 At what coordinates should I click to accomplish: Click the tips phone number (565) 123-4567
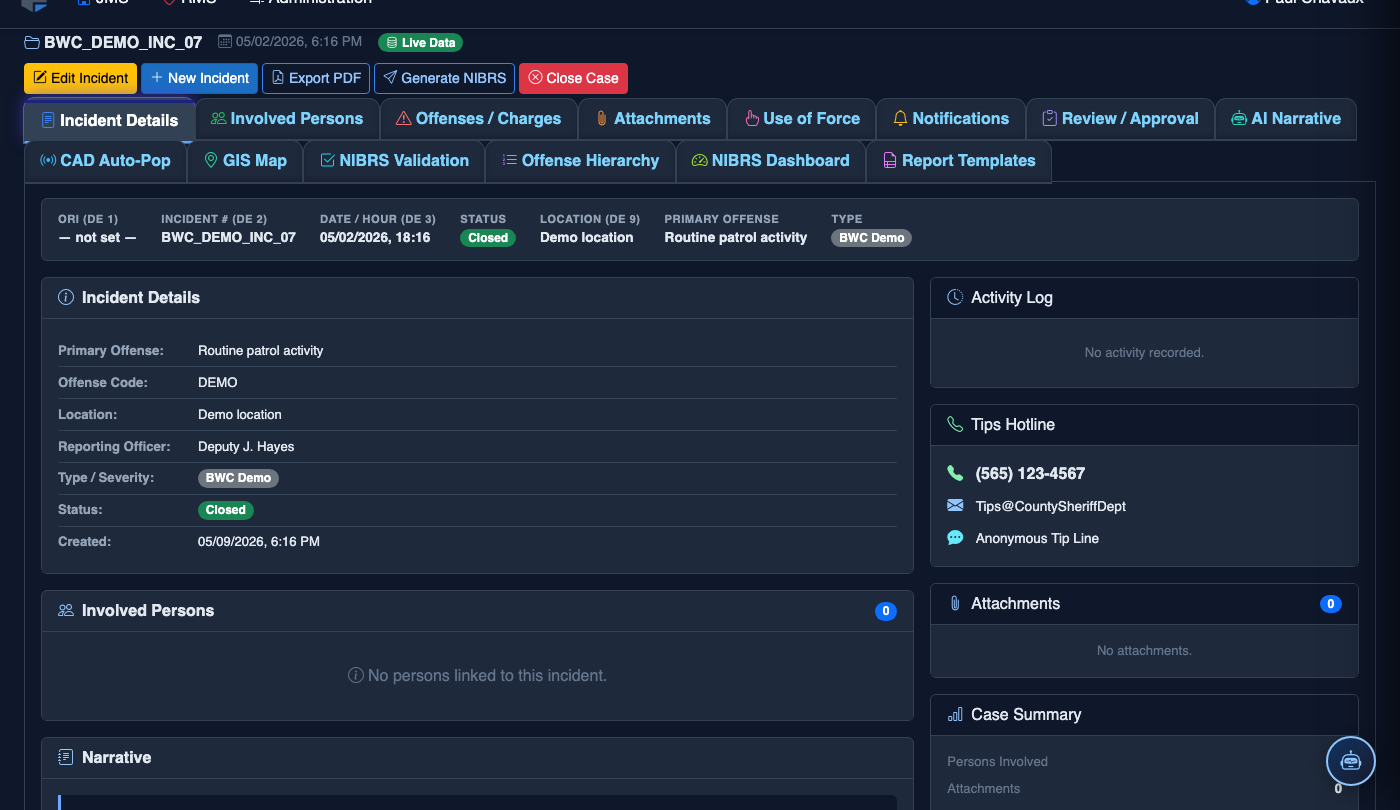tap(1030, 473)
